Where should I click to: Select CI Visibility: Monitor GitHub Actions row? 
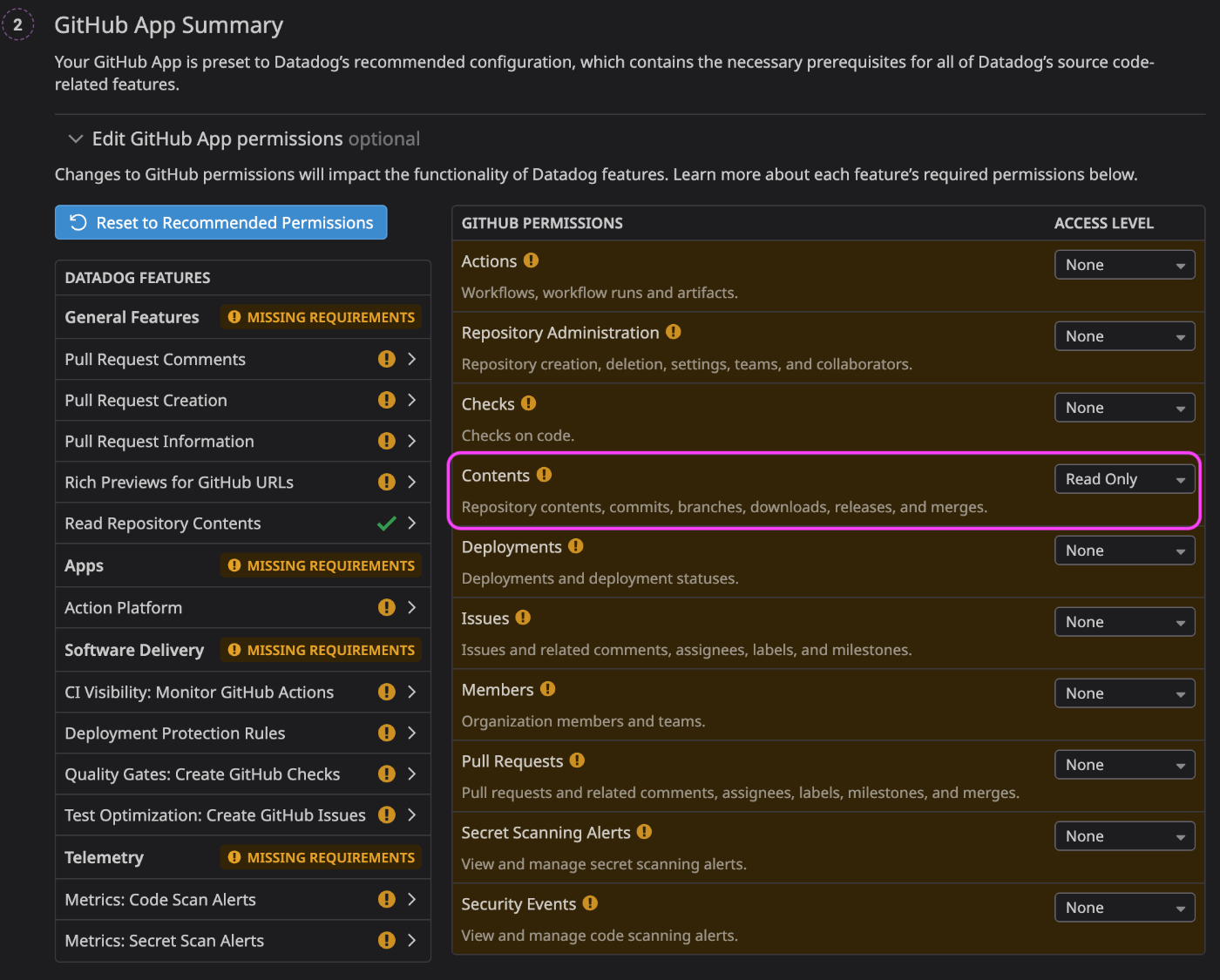243,692
